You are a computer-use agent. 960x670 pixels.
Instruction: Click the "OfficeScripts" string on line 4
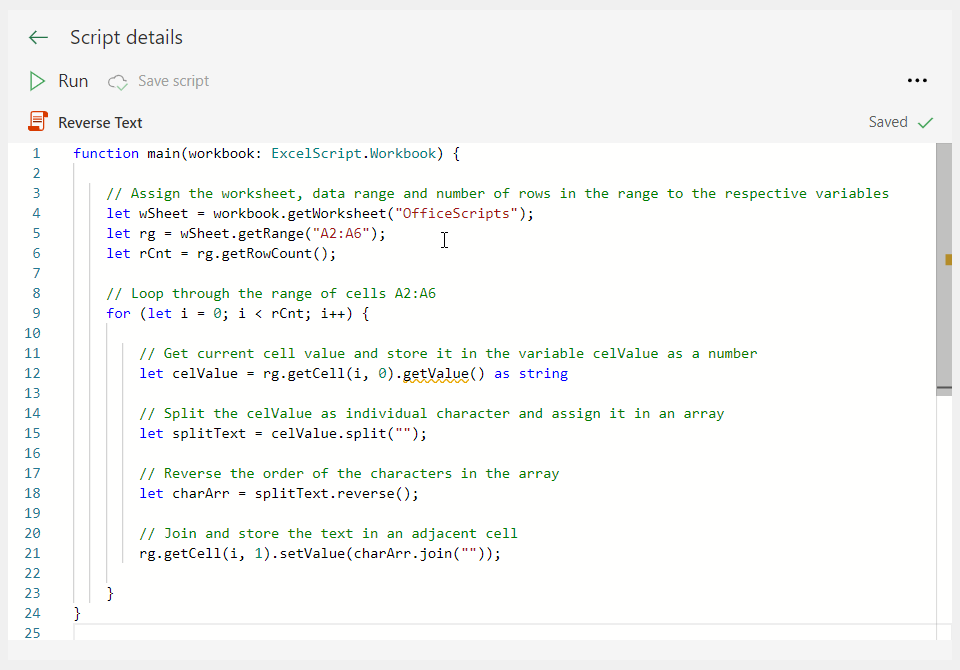[456, 214]
